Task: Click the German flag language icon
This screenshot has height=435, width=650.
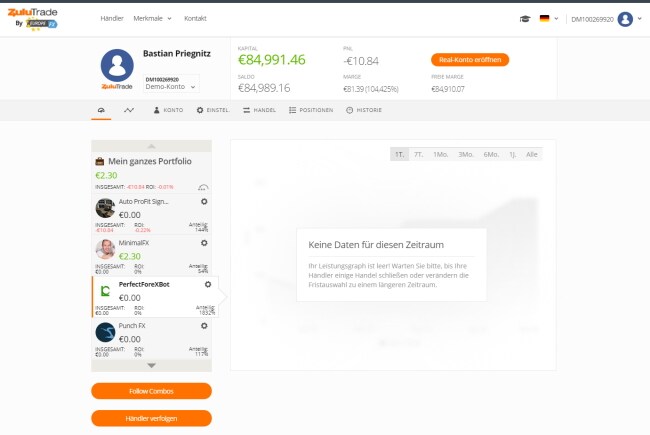Action: (544, 18)
